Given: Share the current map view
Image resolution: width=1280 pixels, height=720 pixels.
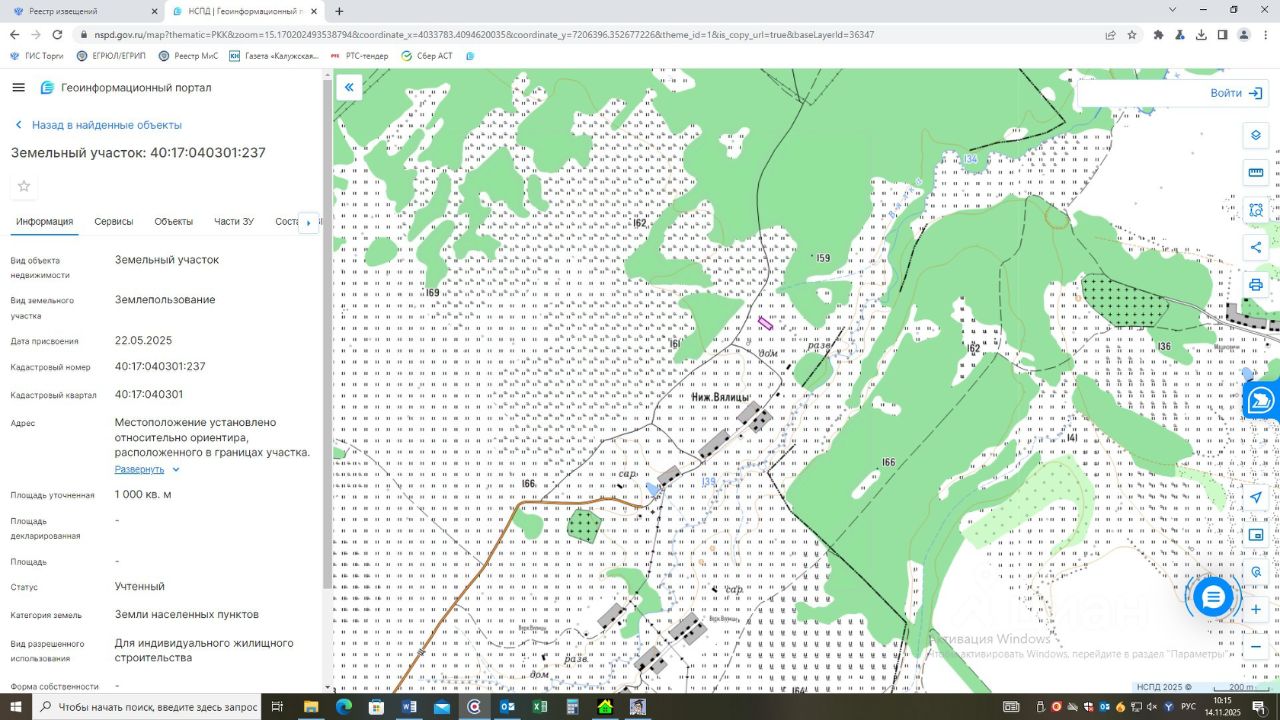Looking at the screenshot, I should click(x=1256, y=247).
